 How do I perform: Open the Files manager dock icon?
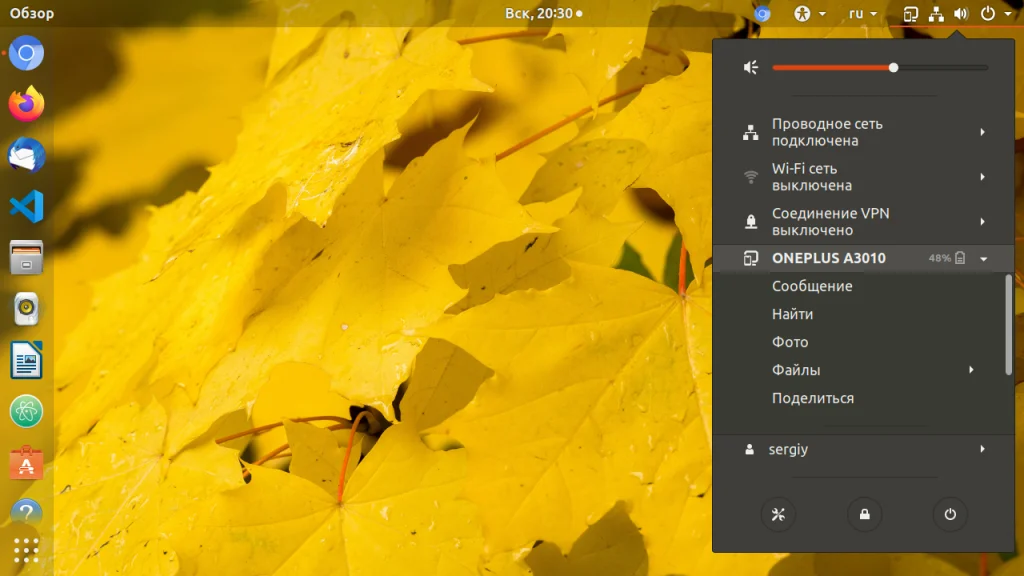26,257
